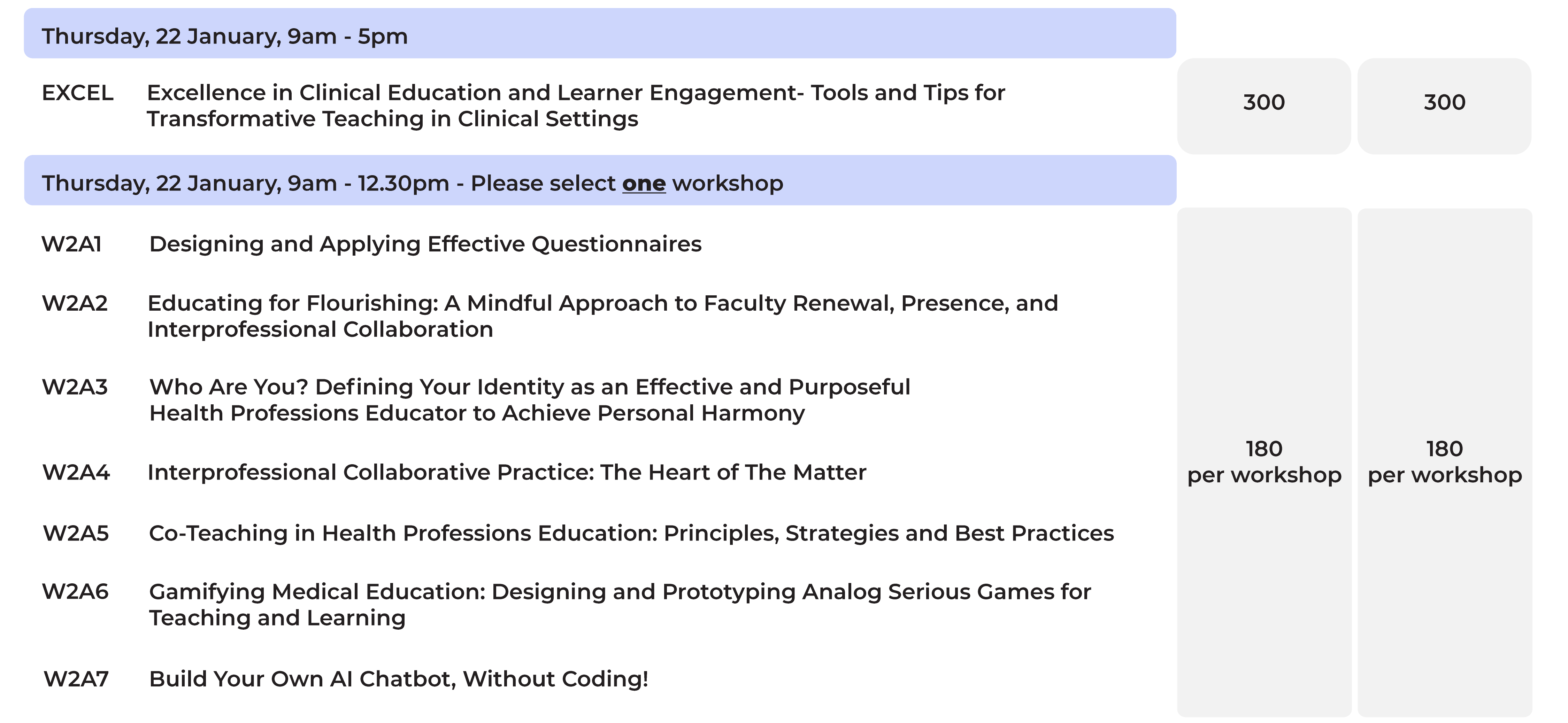Click the left-hand 300 fee cell
This screenshot has height=723, width=1568.
[1264, 103]
